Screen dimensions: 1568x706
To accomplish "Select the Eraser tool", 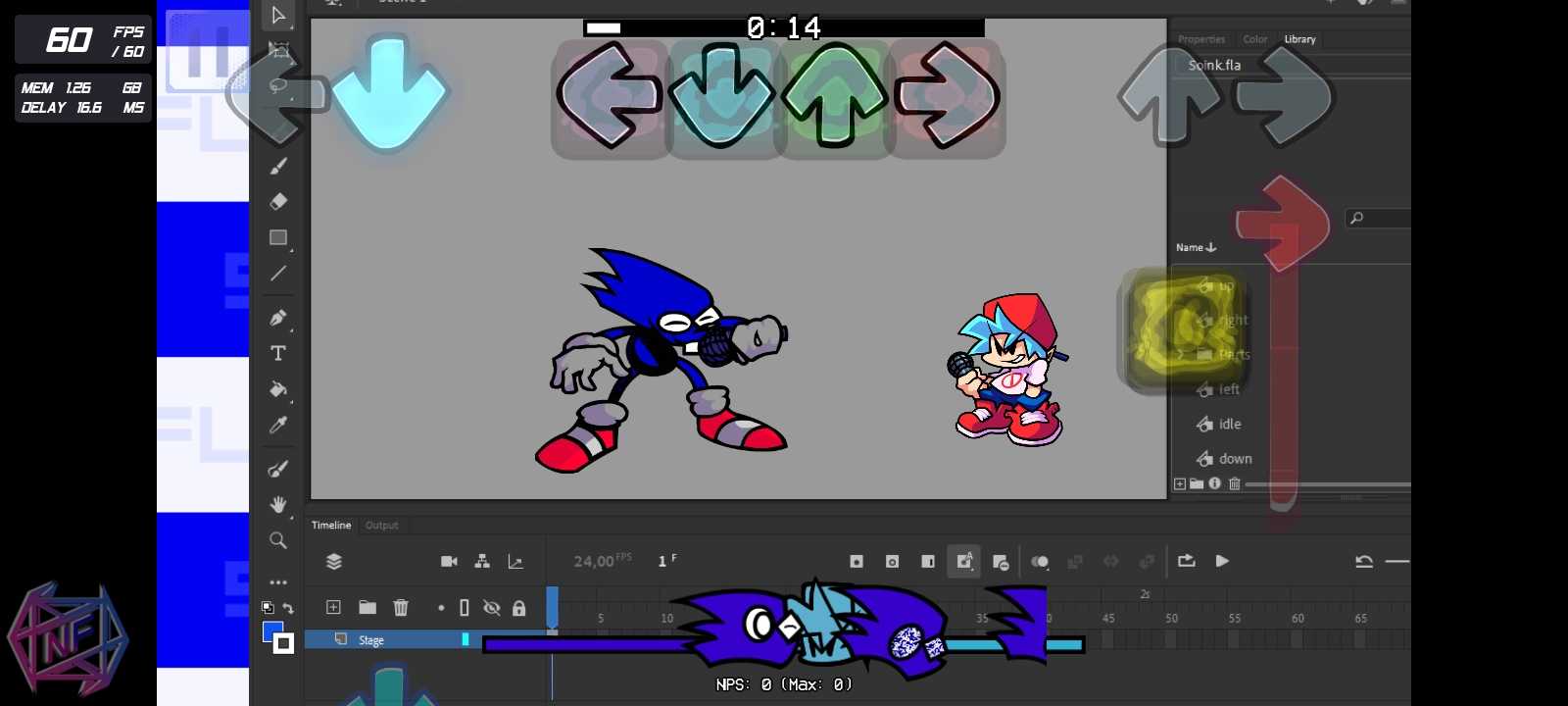I will (278, 201).
